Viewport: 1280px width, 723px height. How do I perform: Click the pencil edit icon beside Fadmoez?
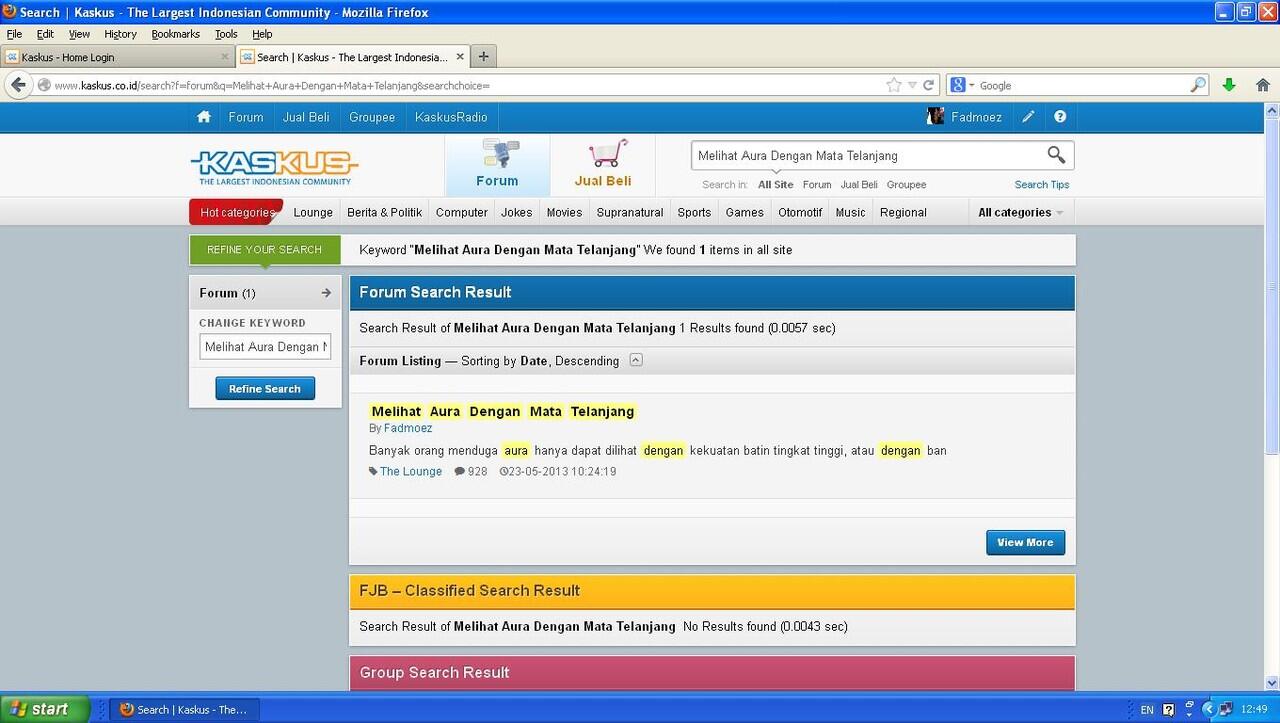[1028, 117]
